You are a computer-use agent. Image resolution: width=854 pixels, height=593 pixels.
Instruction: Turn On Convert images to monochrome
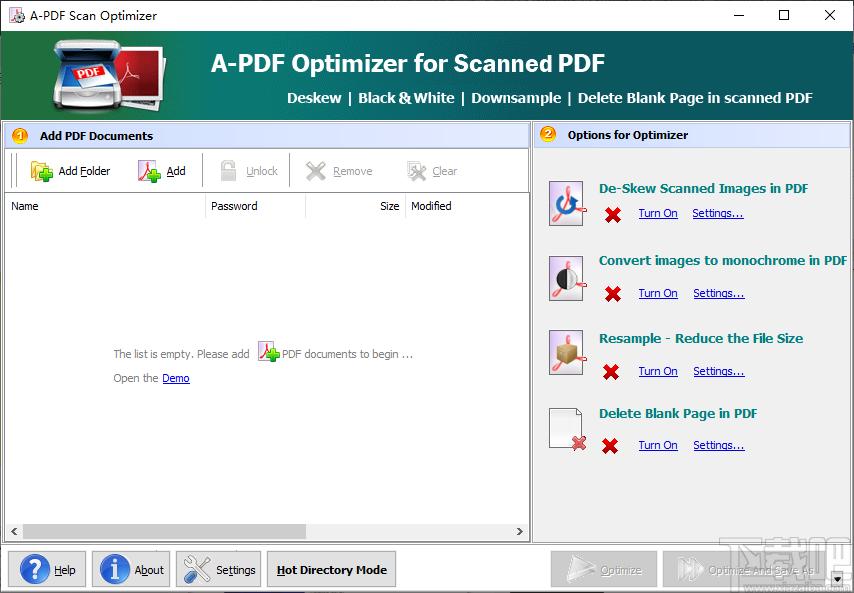click(658, 293)
